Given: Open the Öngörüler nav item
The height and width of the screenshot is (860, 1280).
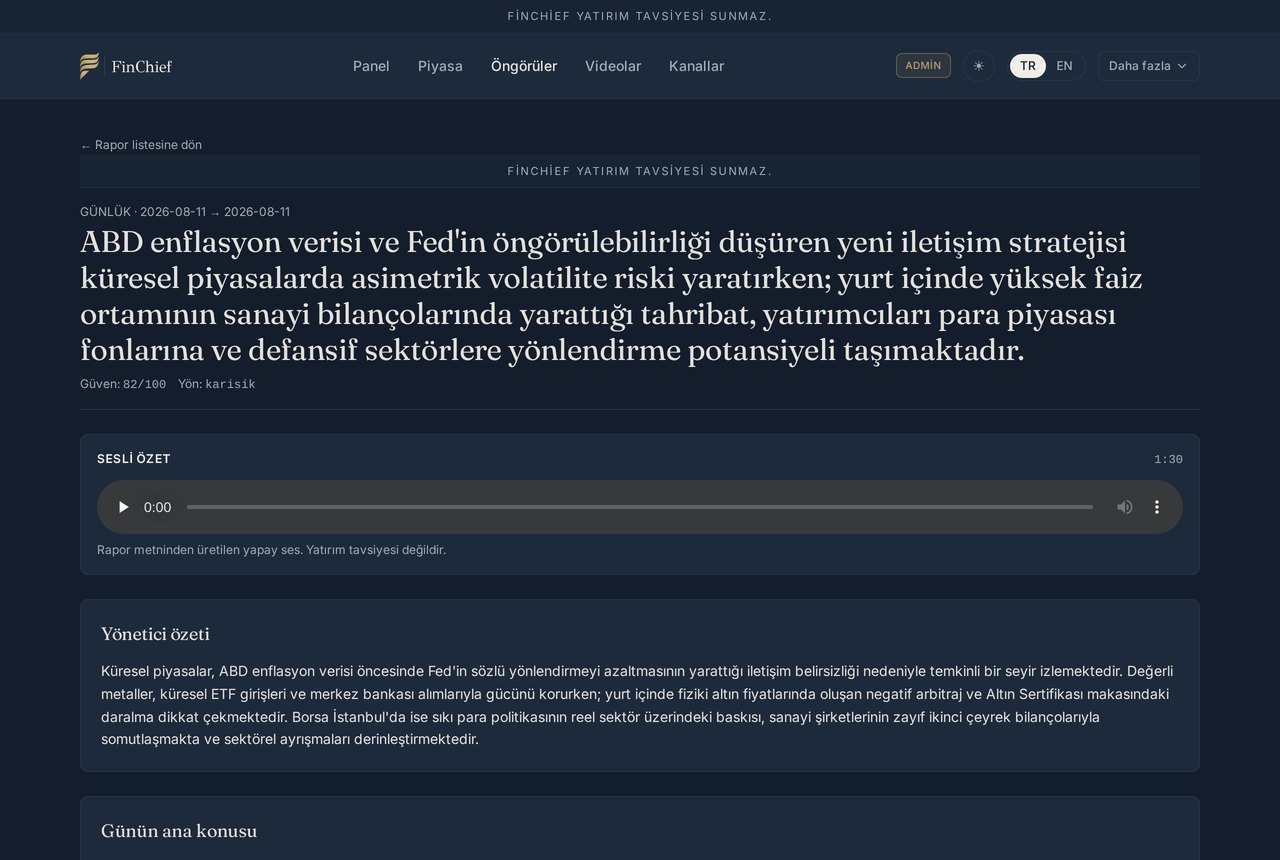Looking at the screenshot, I should click(524, 66).
